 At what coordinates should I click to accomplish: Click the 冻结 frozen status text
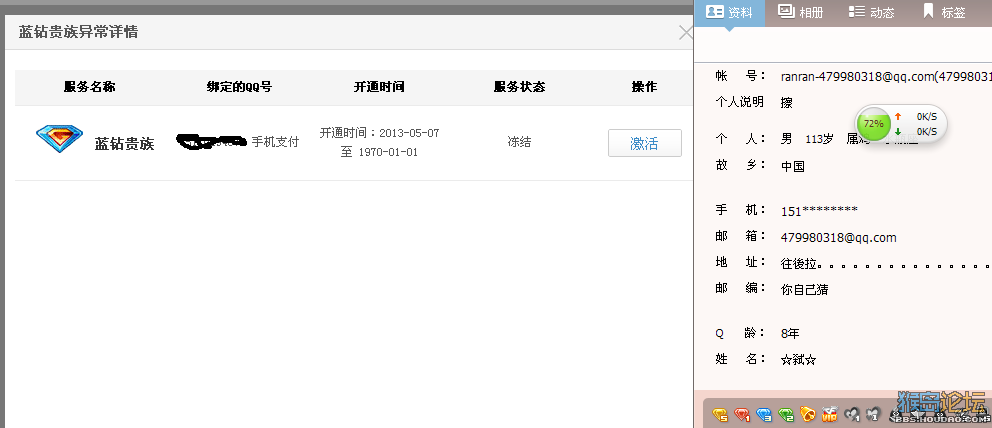(519, 142)
